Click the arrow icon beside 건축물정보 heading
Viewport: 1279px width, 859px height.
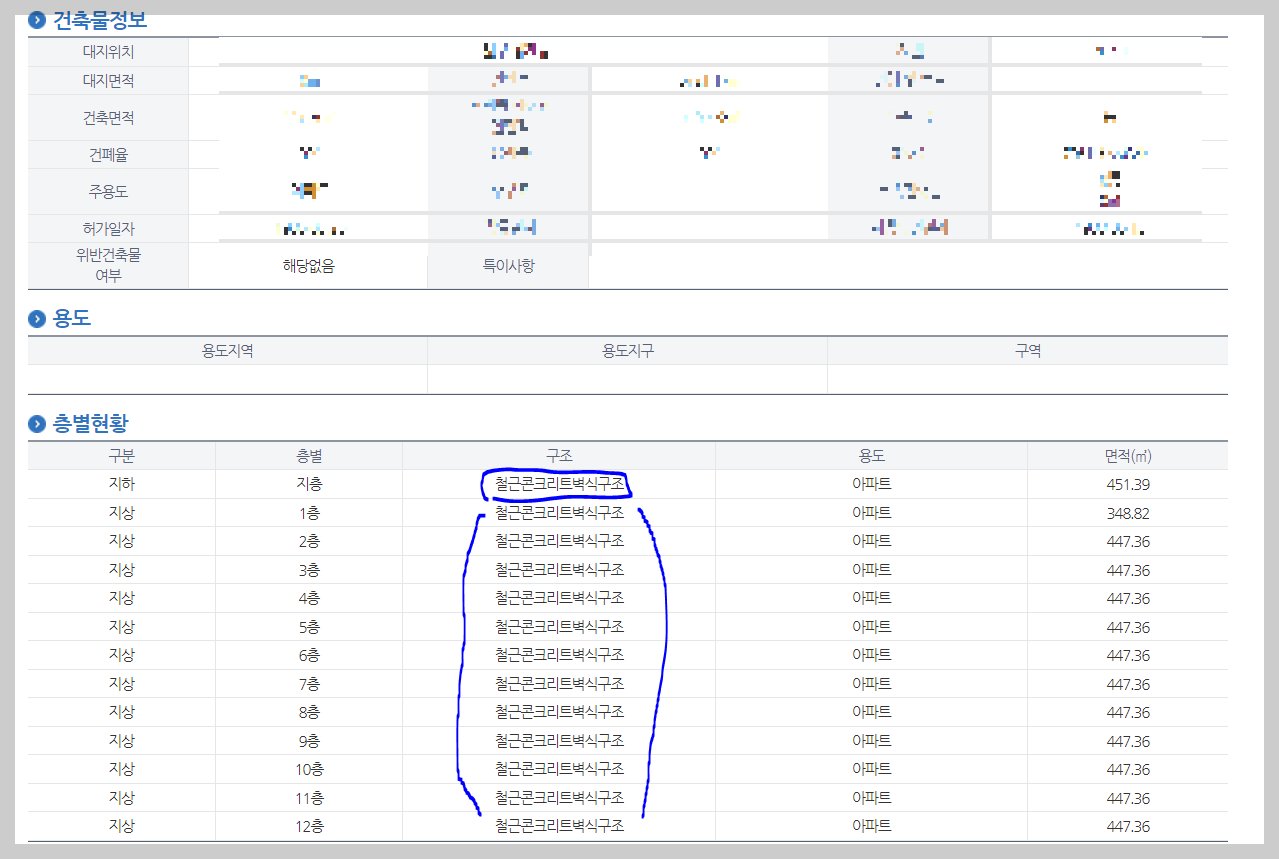tap(37, 19)
